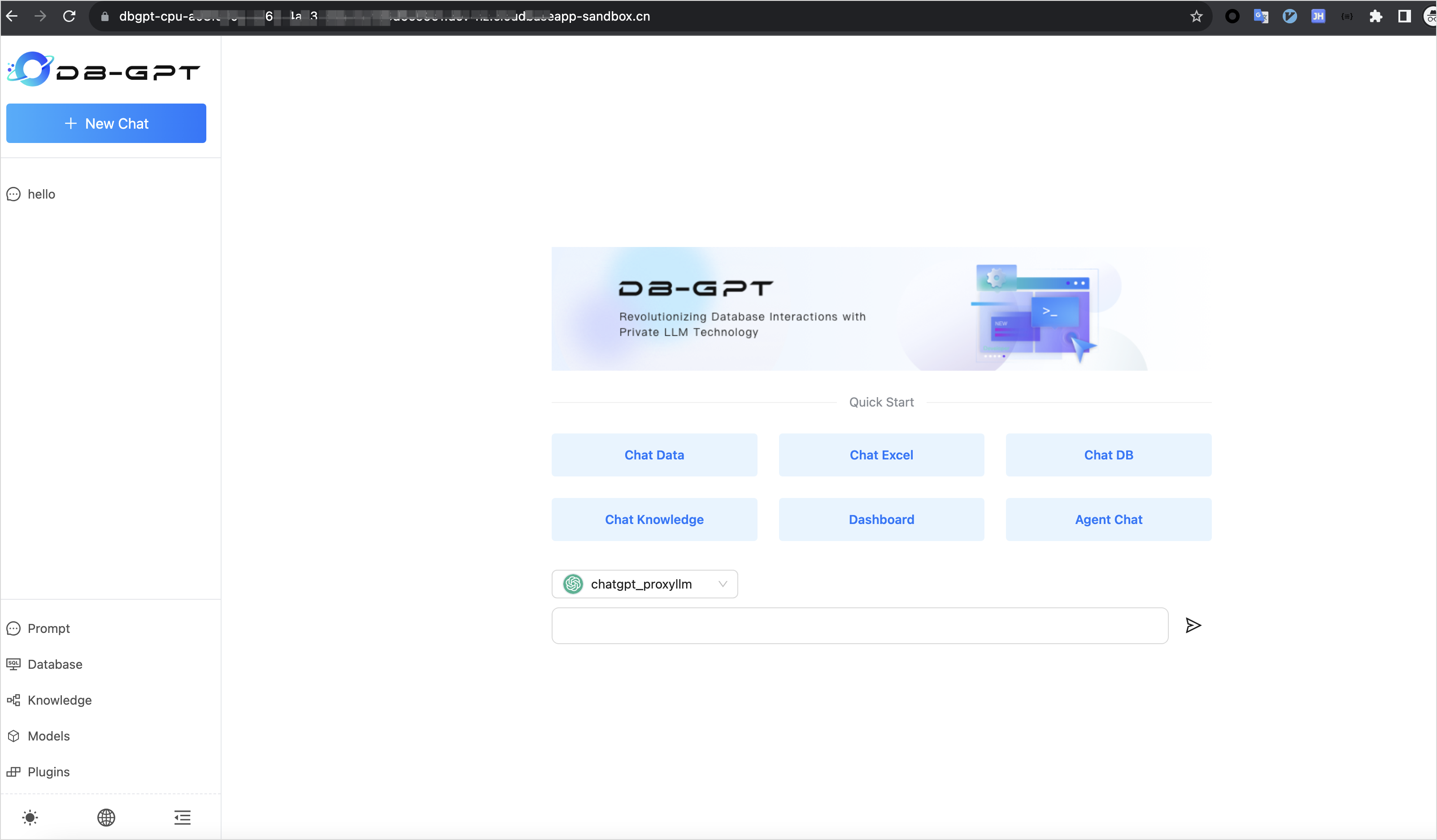1437x840 pixels.
Task: Collapse the sidebar with the menu-fold icon
Action: [x=183, y=817]
